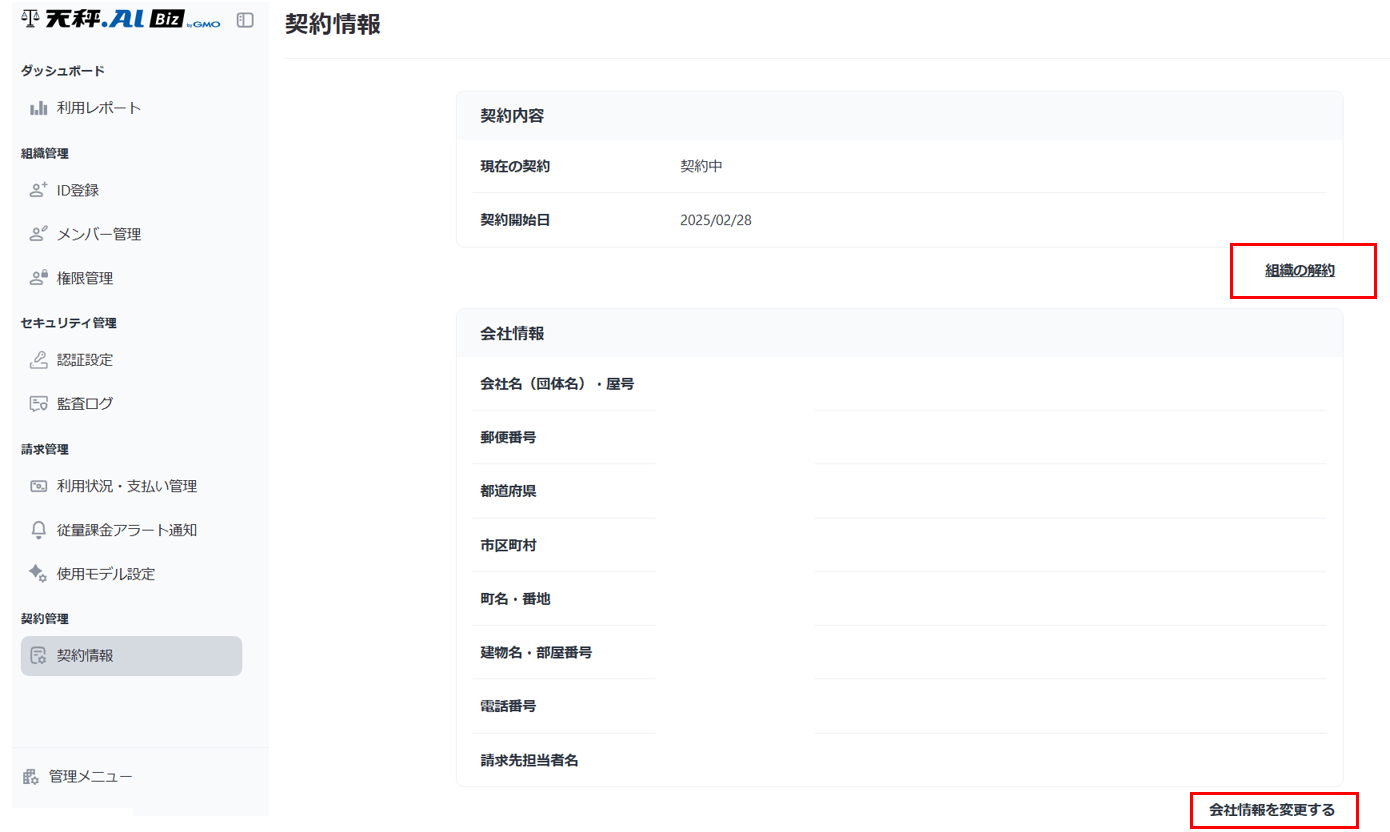The image size is (1390, 832).
Task: Click the 天秤.AI Biz logo
Action: pos(121,20)
